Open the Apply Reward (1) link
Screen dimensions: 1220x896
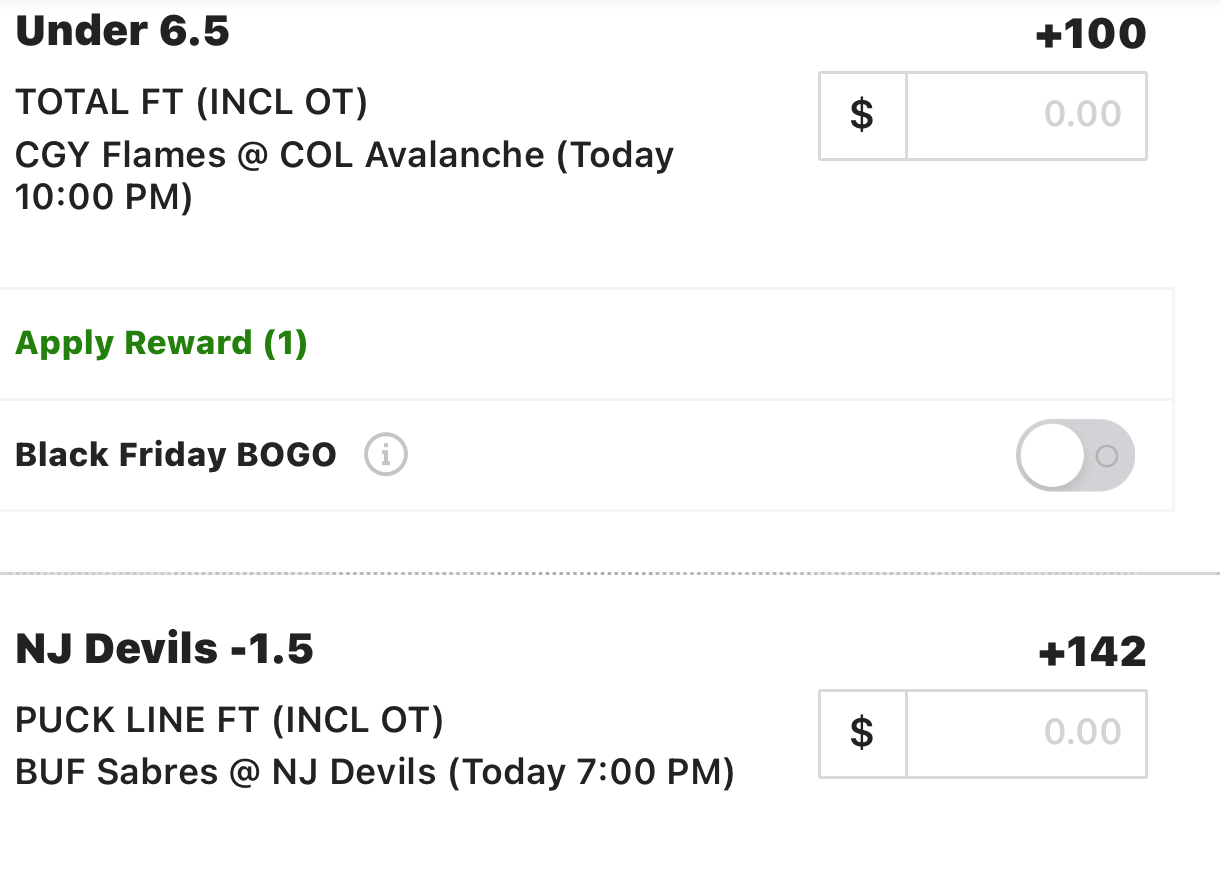coord(161,343)
